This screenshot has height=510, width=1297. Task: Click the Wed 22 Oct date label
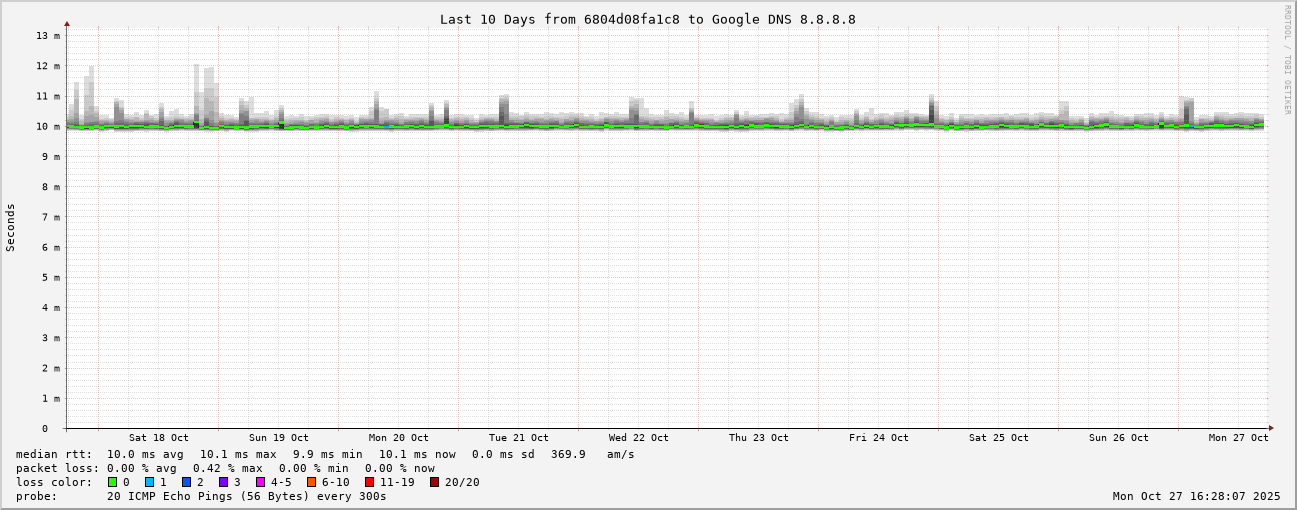click(x=638, y=437)
